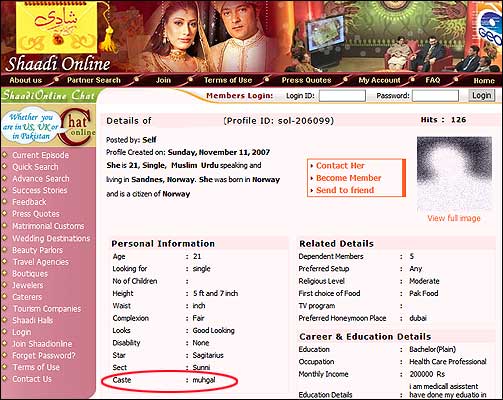Click the Star value Sagitarius
Screen dimensions: 503x400
[x=208, y=355]
